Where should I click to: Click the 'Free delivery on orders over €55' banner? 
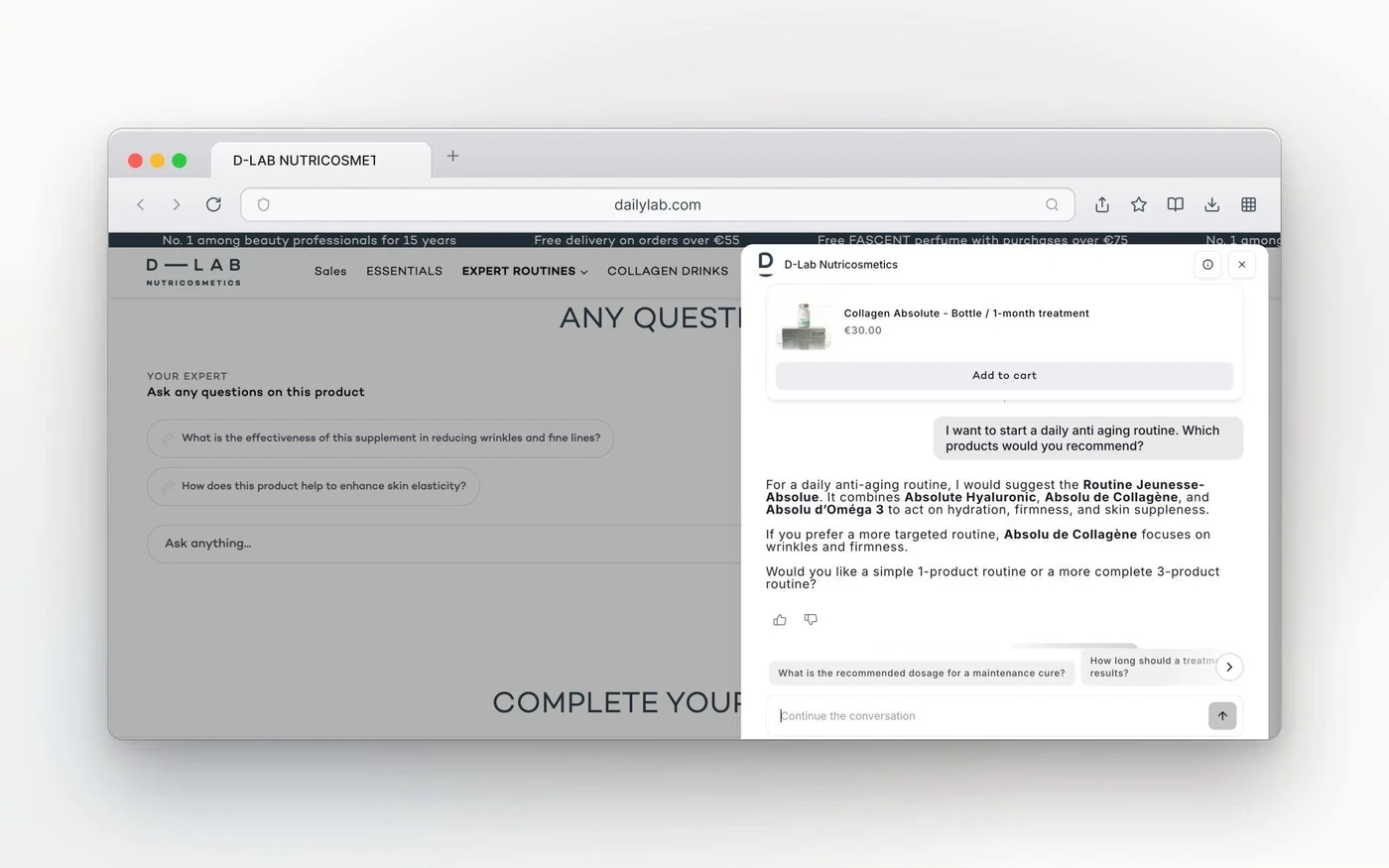637,240
